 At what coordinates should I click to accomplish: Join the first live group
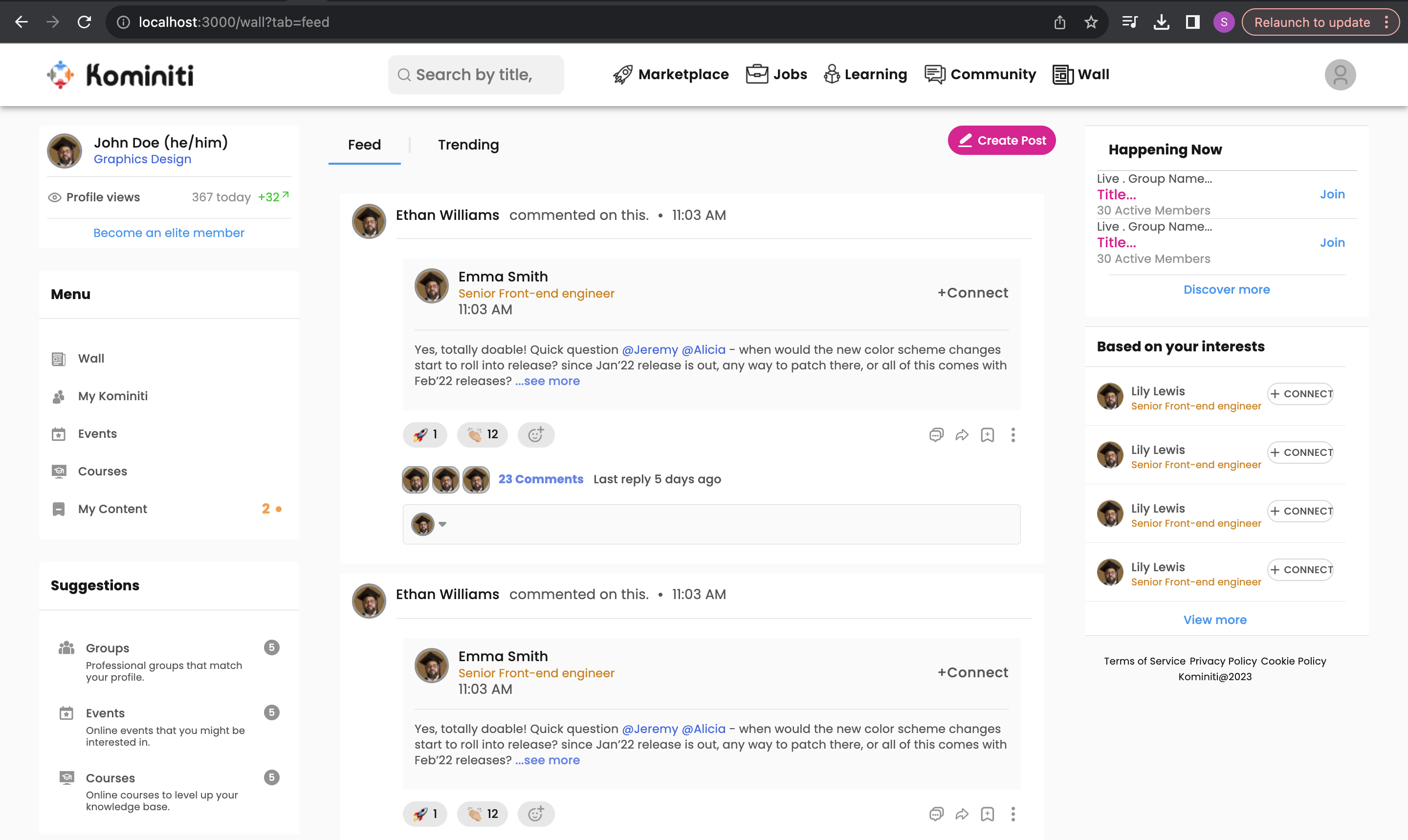(1332, 194)
